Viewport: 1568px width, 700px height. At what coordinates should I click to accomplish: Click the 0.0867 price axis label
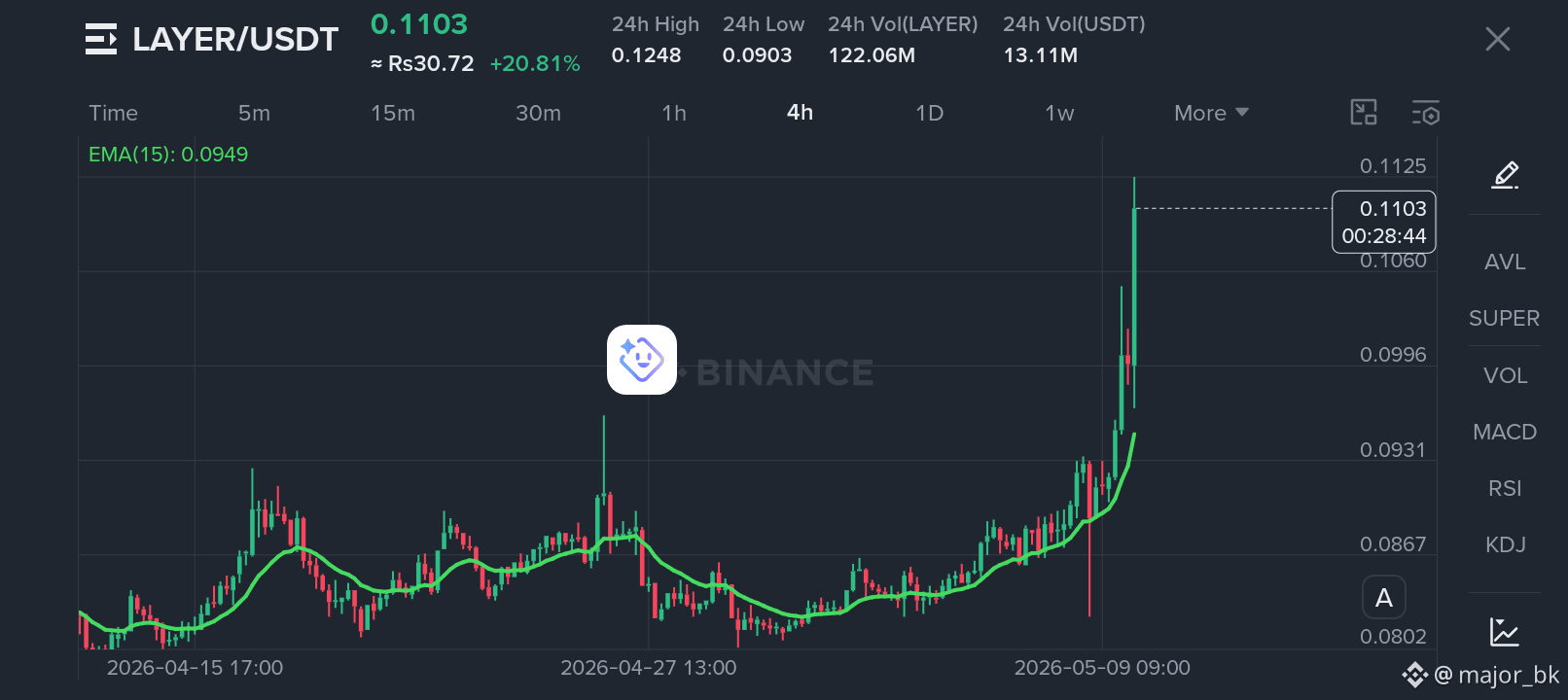1393,544
